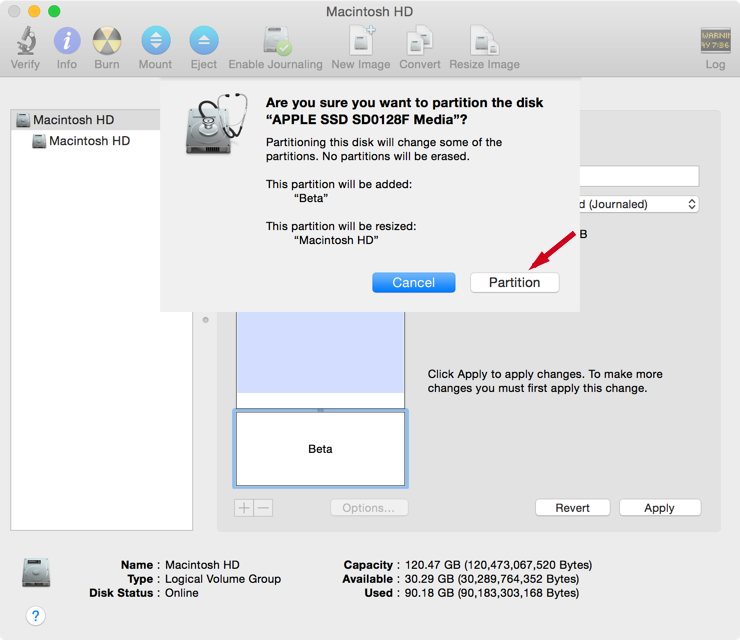740x640 pixels.
Task: Open help with the question mark button
Action: (35, 616)
